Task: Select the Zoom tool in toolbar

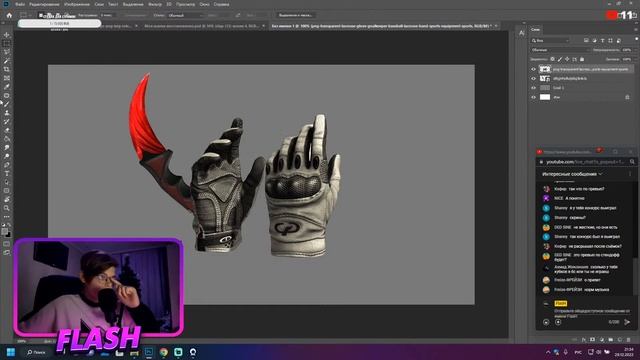Action: coord(7,208)
